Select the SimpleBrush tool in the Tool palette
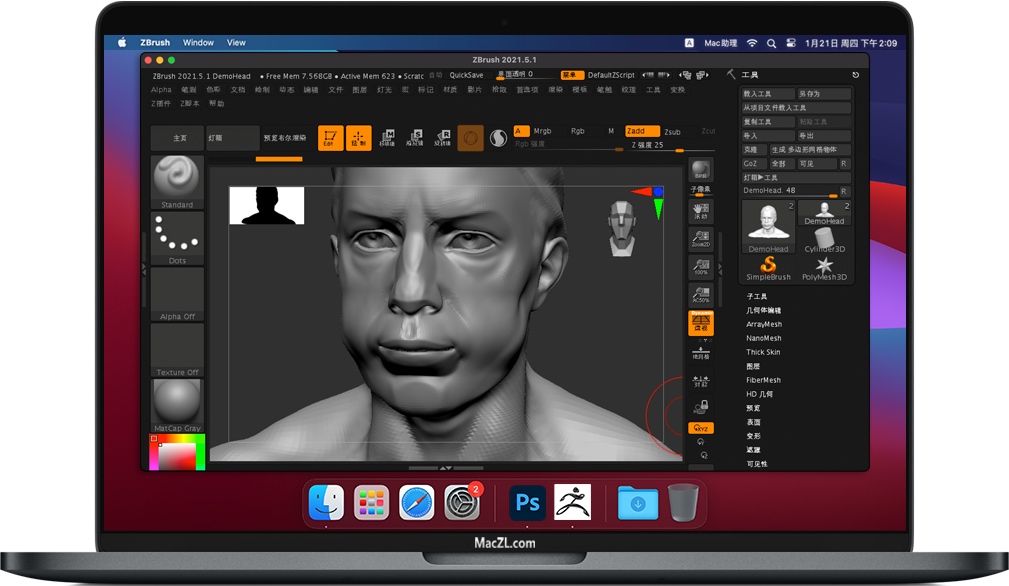Screen dimensions: 1009x586 click(x=768, y=266)
